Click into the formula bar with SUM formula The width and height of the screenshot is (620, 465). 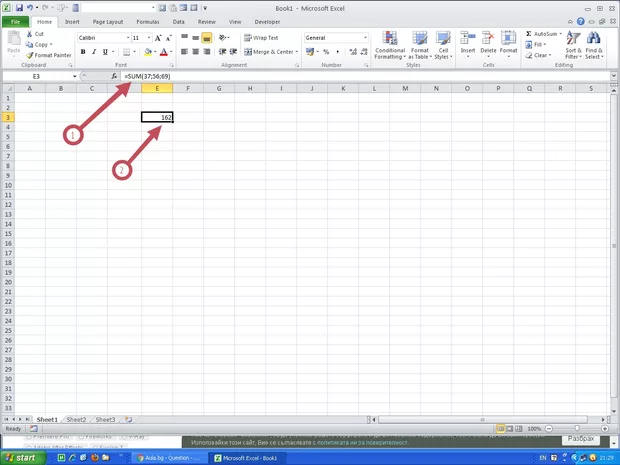coord(366,76)
